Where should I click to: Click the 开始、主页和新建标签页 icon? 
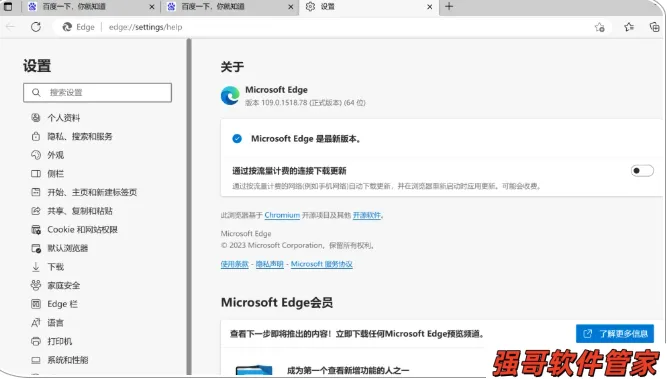point(36,192)
